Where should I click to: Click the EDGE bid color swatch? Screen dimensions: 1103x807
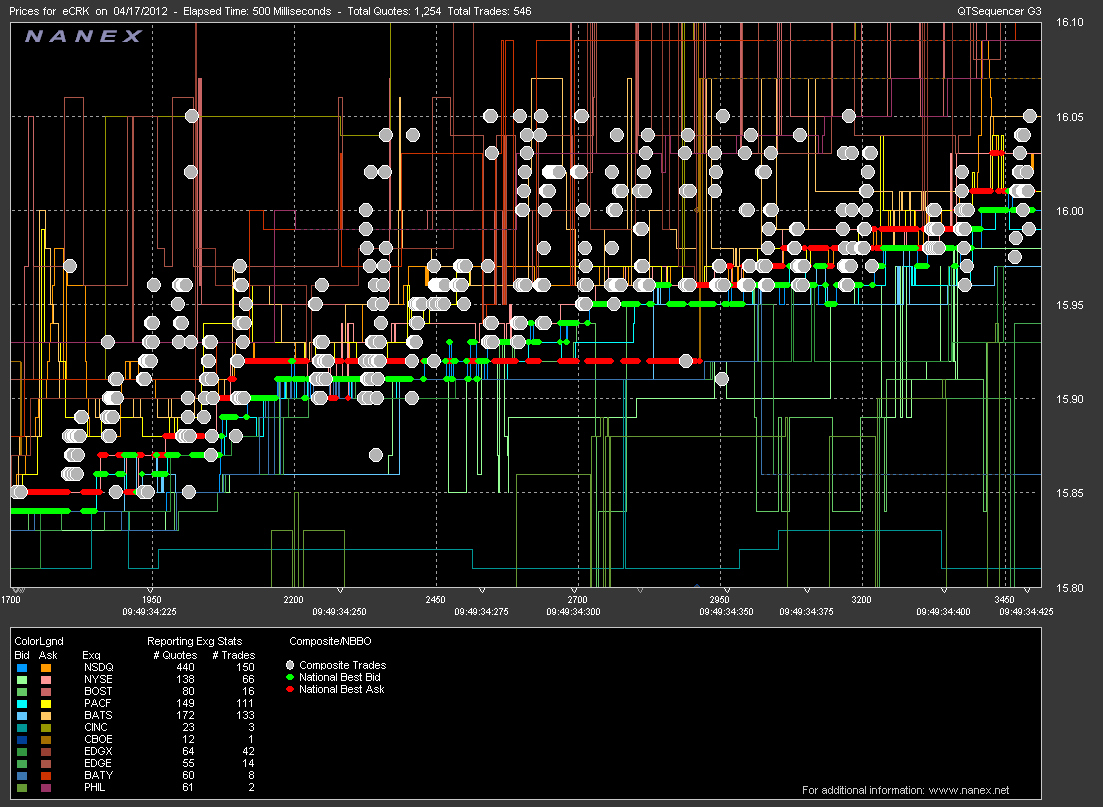pyautogui.click(x=22, y=763)
